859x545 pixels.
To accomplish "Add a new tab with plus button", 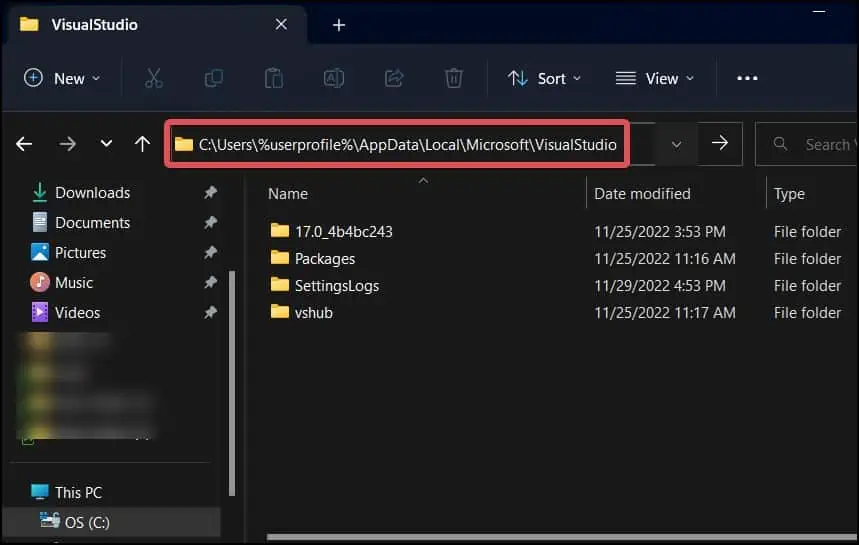I will tap(339, 25).
